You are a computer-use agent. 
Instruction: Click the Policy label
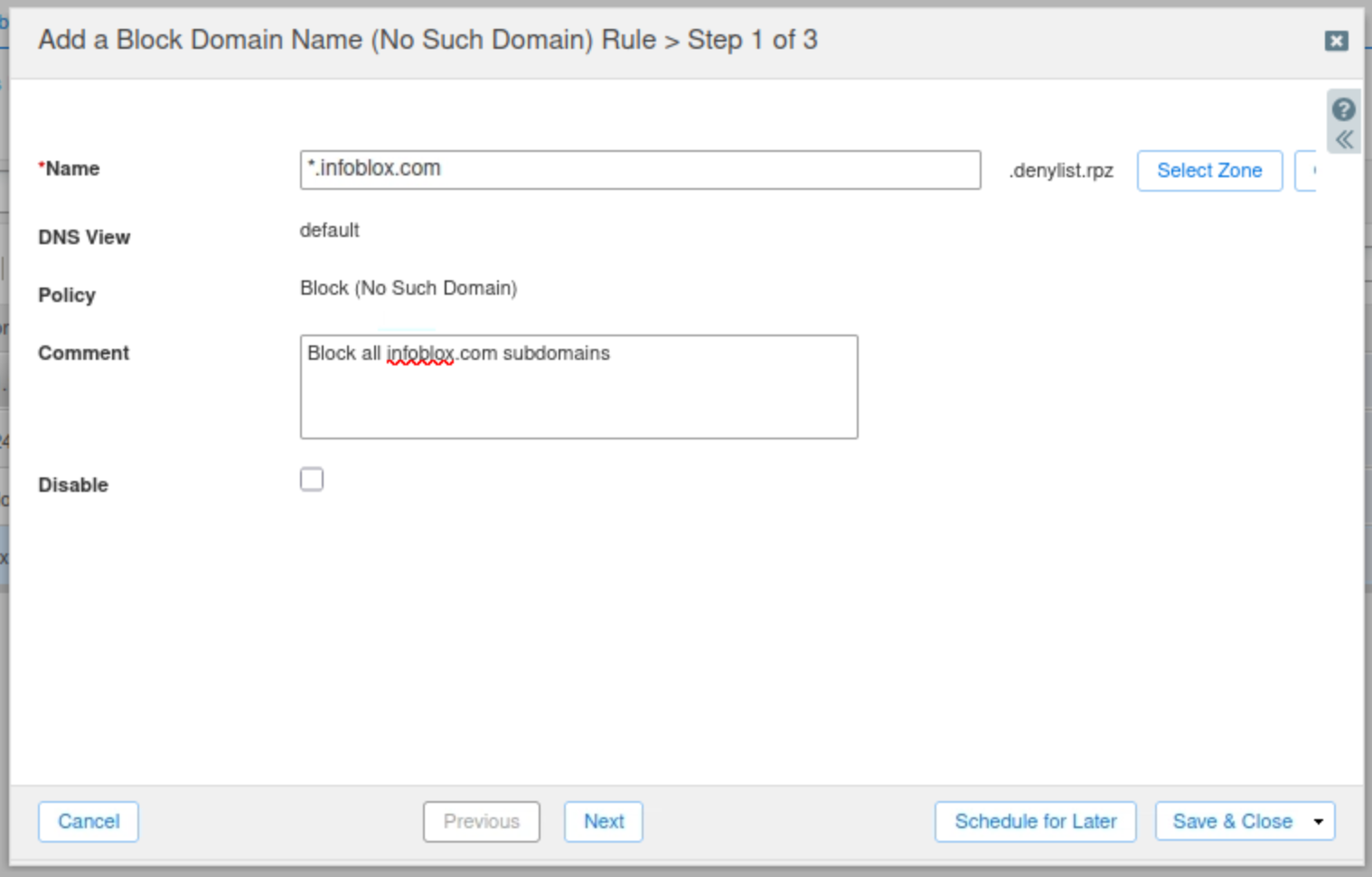67,296
